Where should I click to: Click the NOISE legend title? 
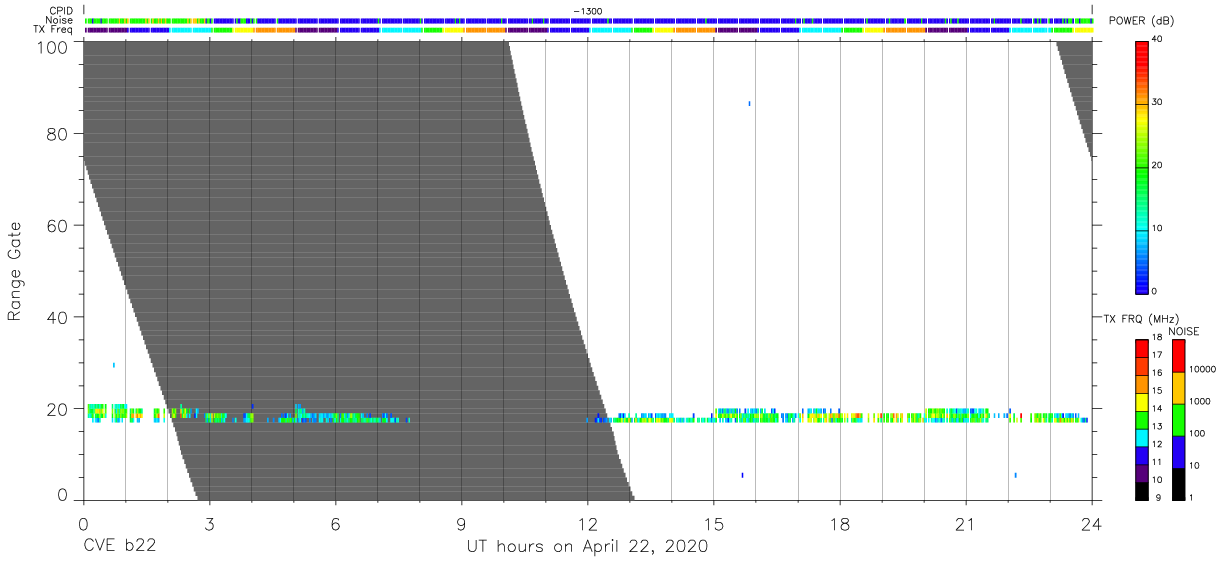click(1184, 331)
